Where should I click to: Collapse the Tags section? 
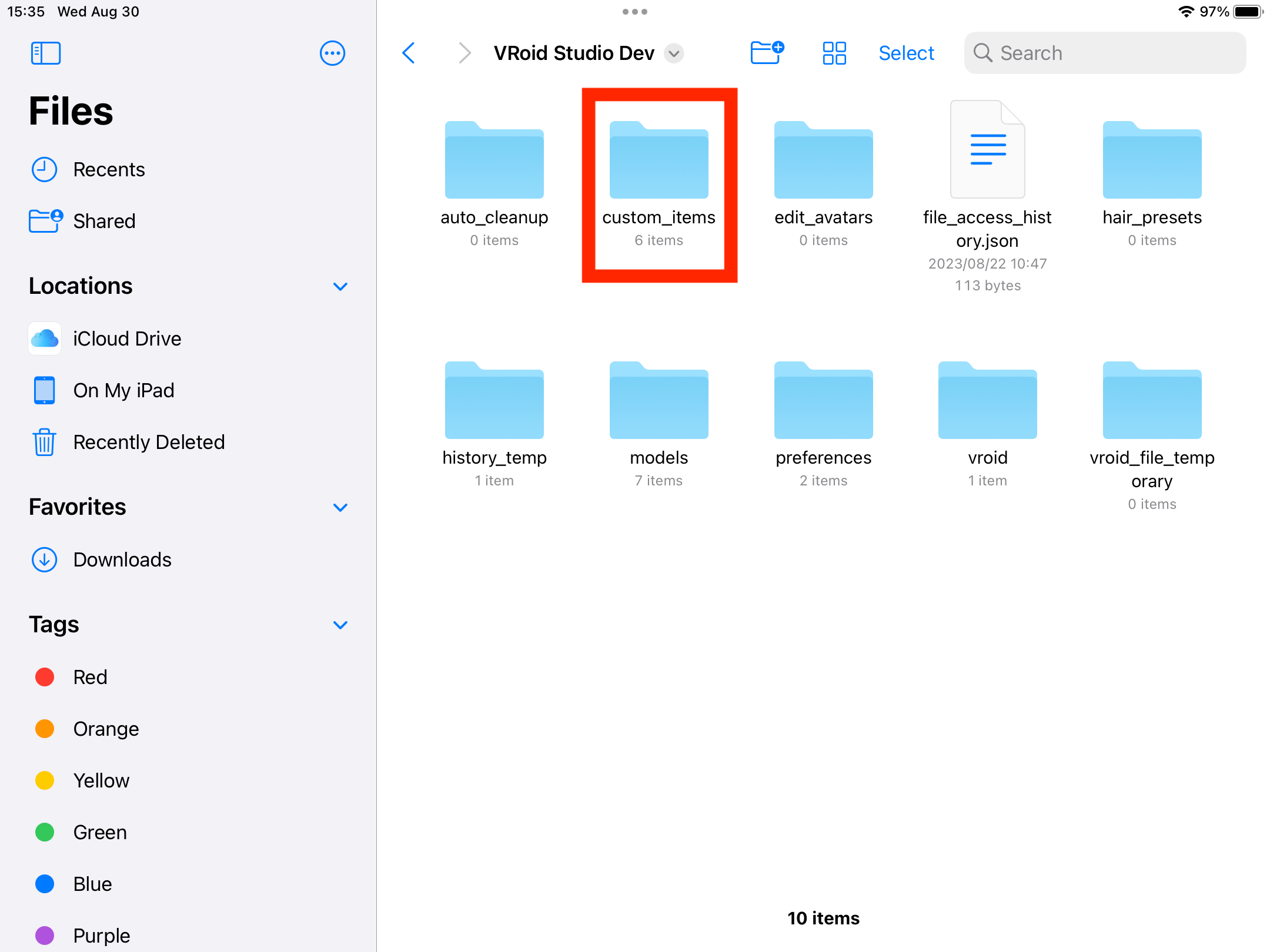pyautogui.click(x=340, y=625)
